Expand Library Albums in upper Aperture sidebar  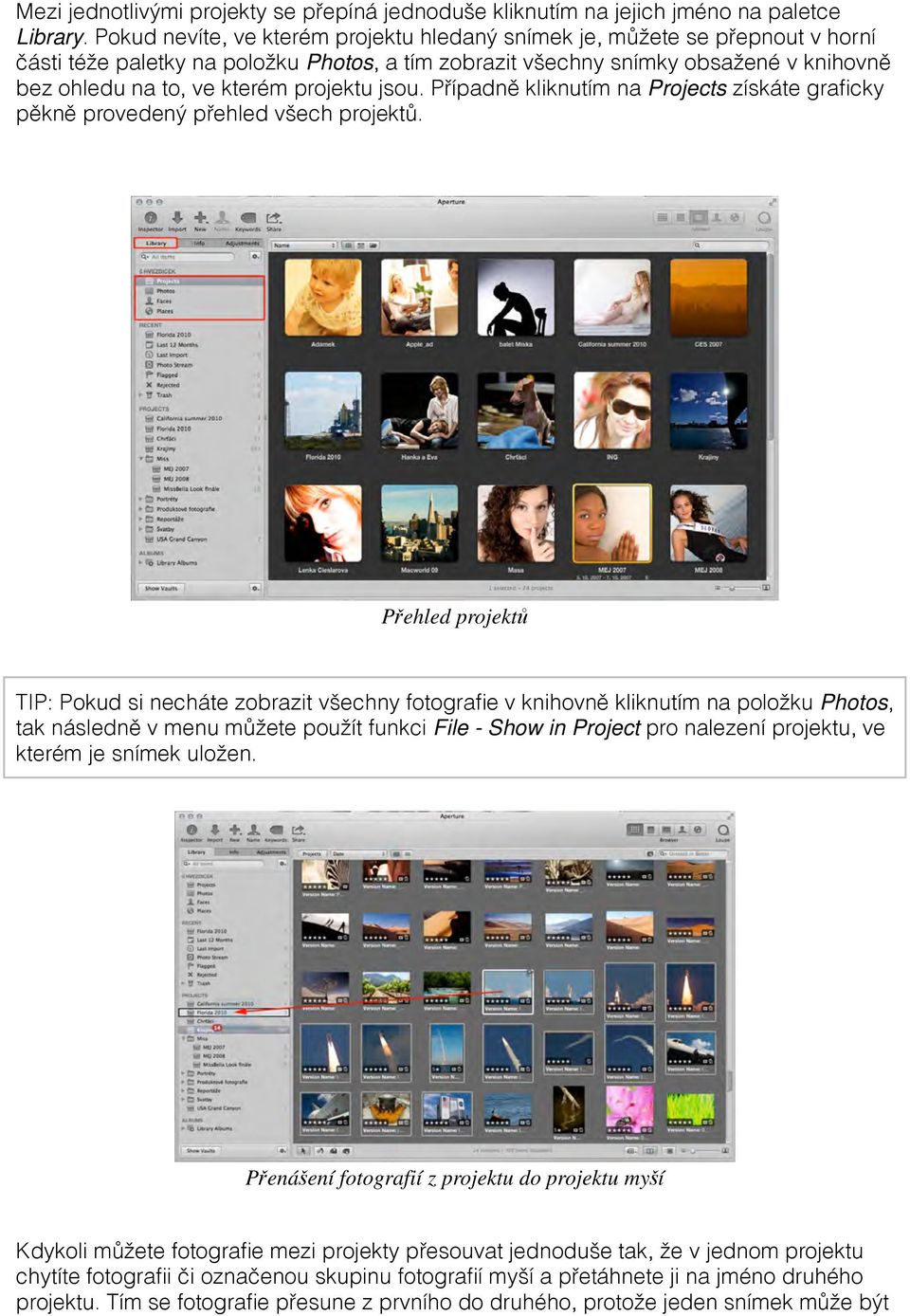140,562
